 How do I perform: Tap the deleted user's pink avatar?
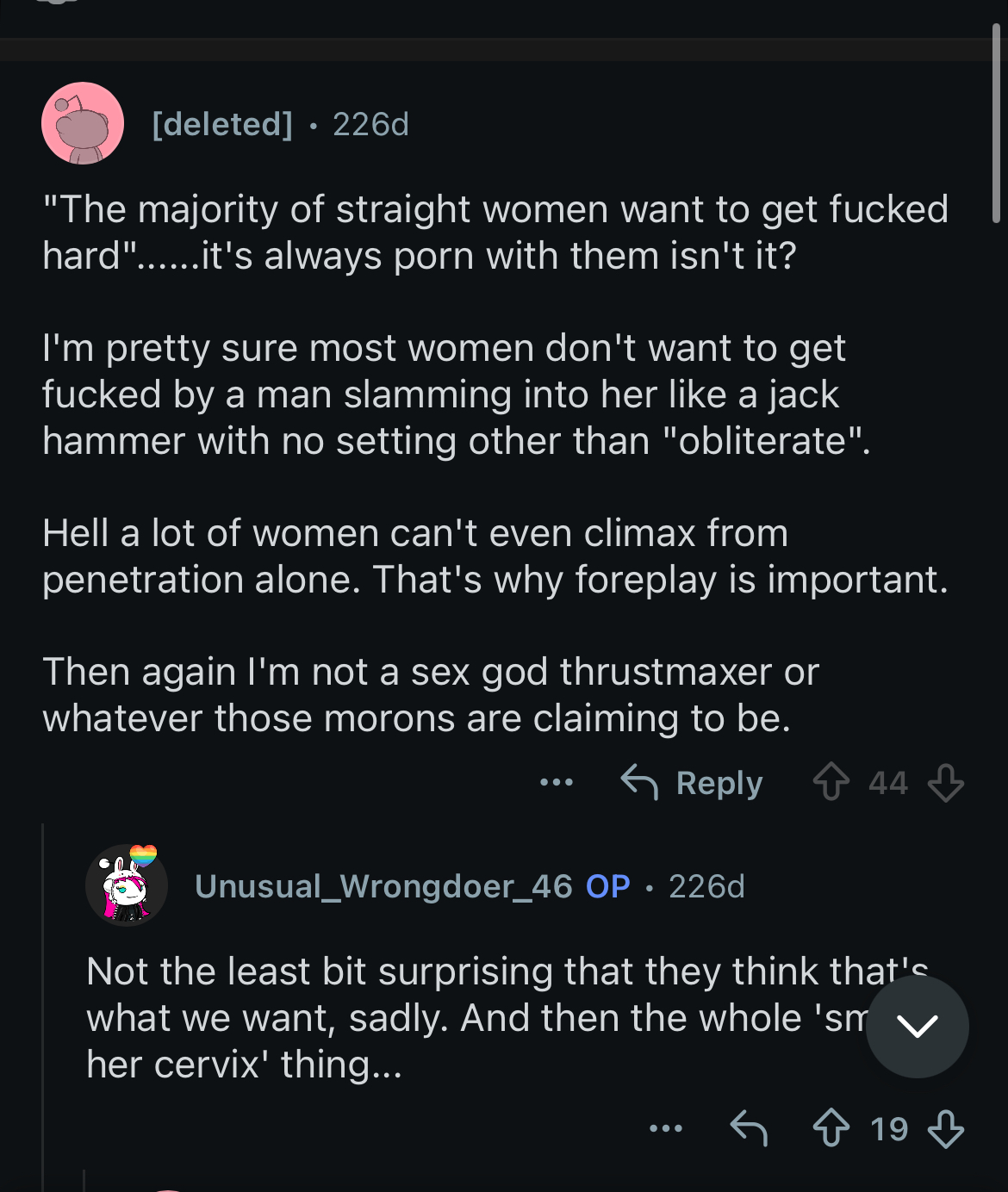pyautogui.click(x=83, y=123)
